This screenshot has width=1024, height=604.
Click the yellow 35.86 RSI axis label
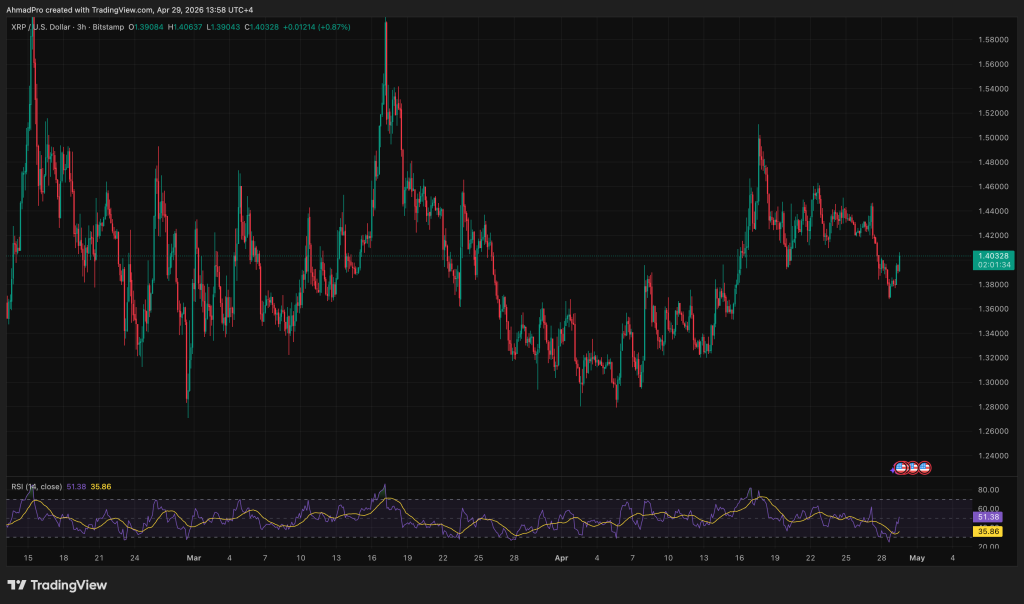coord(987,531)
